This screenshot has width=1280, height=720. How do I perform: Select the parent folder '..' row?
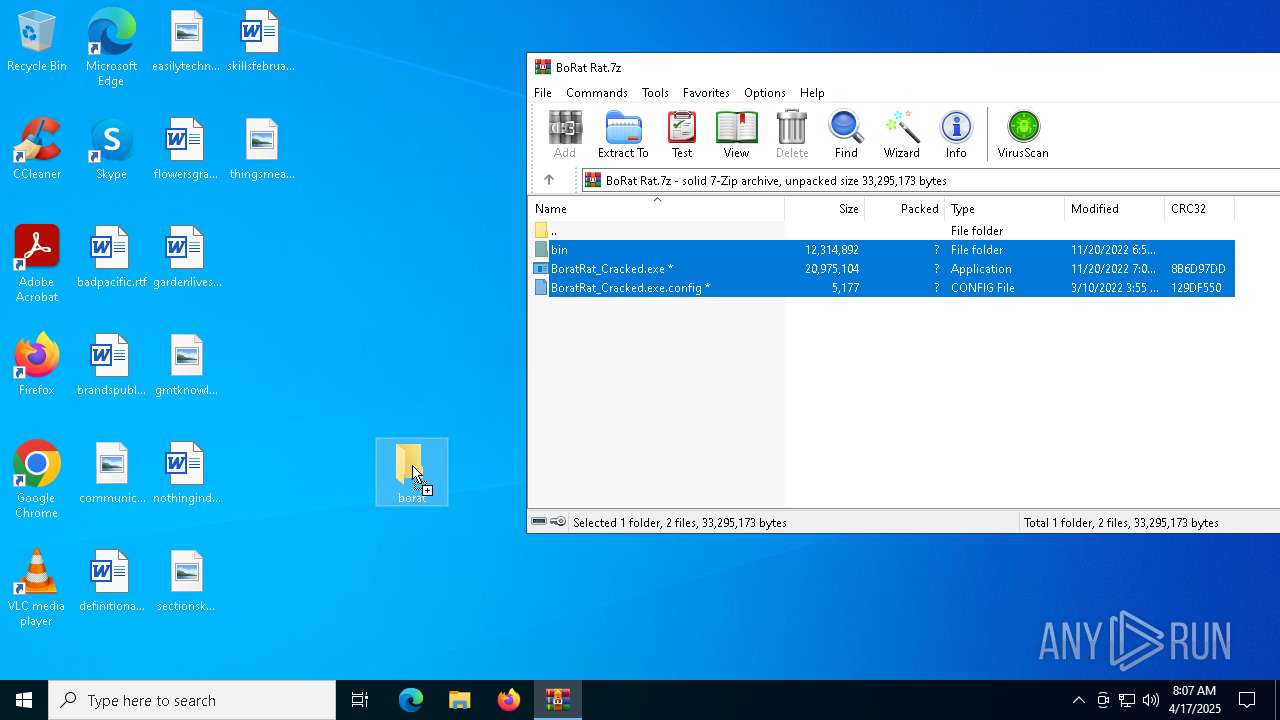(x=882, y=231)
